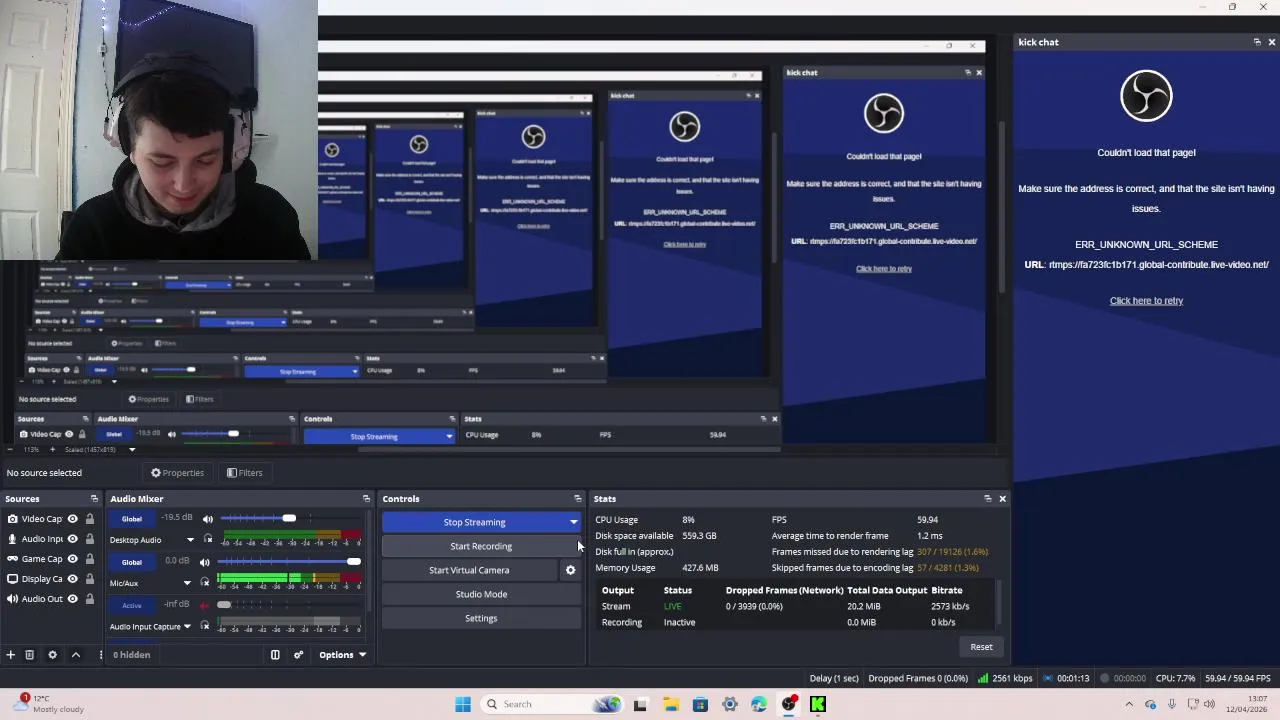Image resolution: width=1280 pixels, height=720 pixels.
Task: Float the Controls dock panel
Action: pos(577,499)
